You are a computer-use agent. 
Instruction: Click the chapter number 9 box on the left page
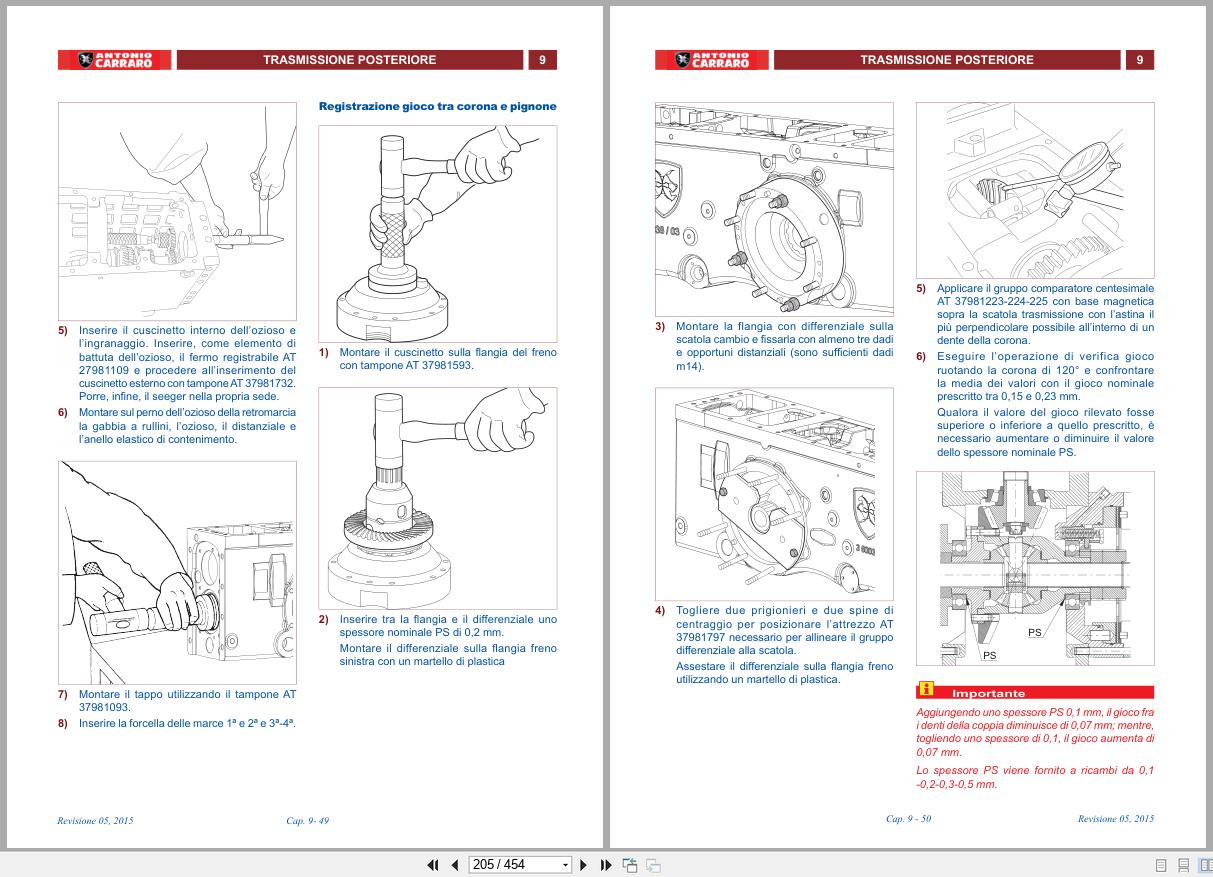coord(542,60)
